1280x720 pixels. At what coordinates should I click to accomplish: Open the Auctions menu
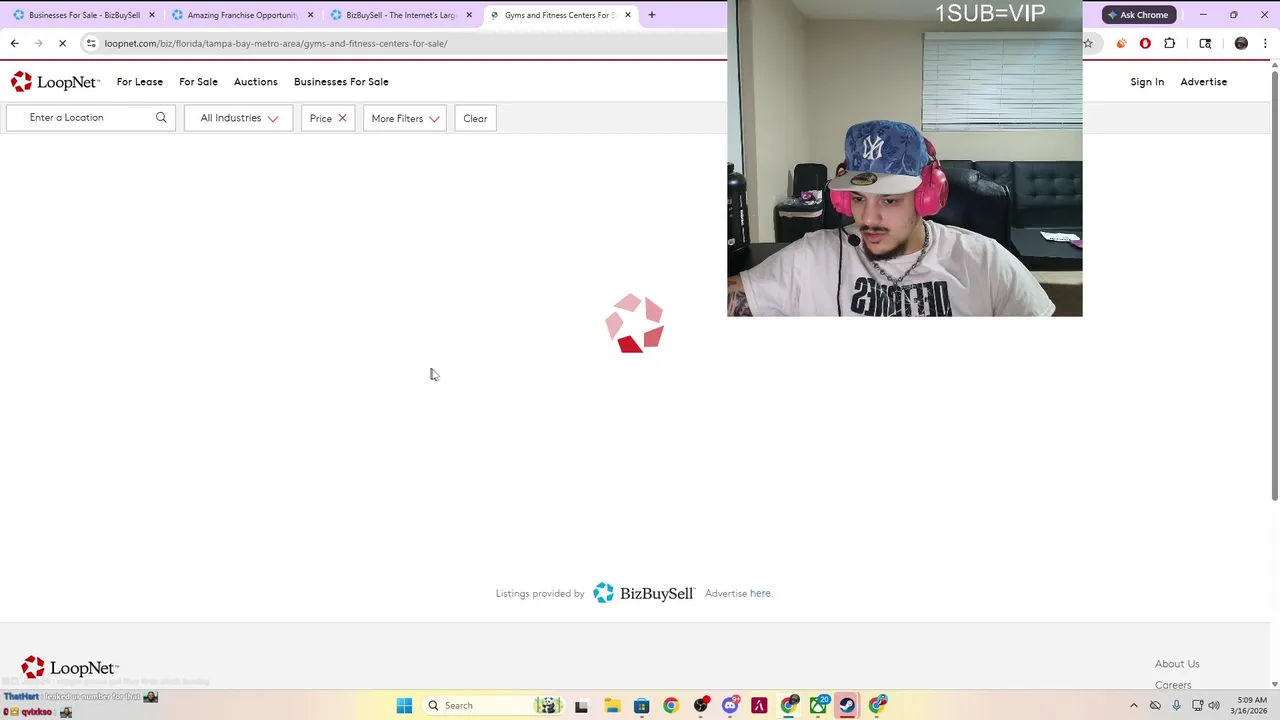[x=255, y=82]
